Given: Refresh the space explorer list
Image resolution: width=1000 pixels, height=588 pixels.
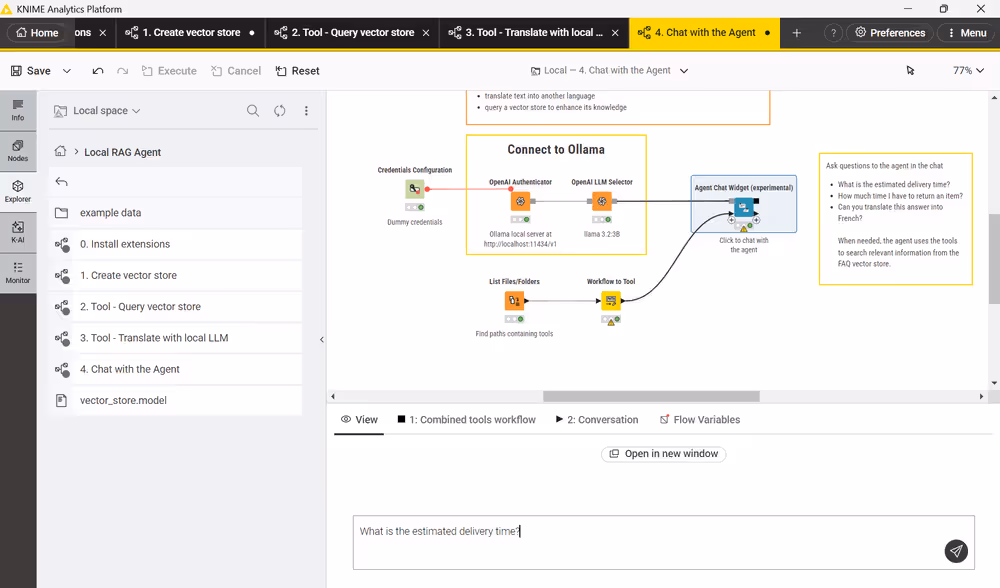Looking at the screenshot, I should pyautogui.click(x=280, y=111).
